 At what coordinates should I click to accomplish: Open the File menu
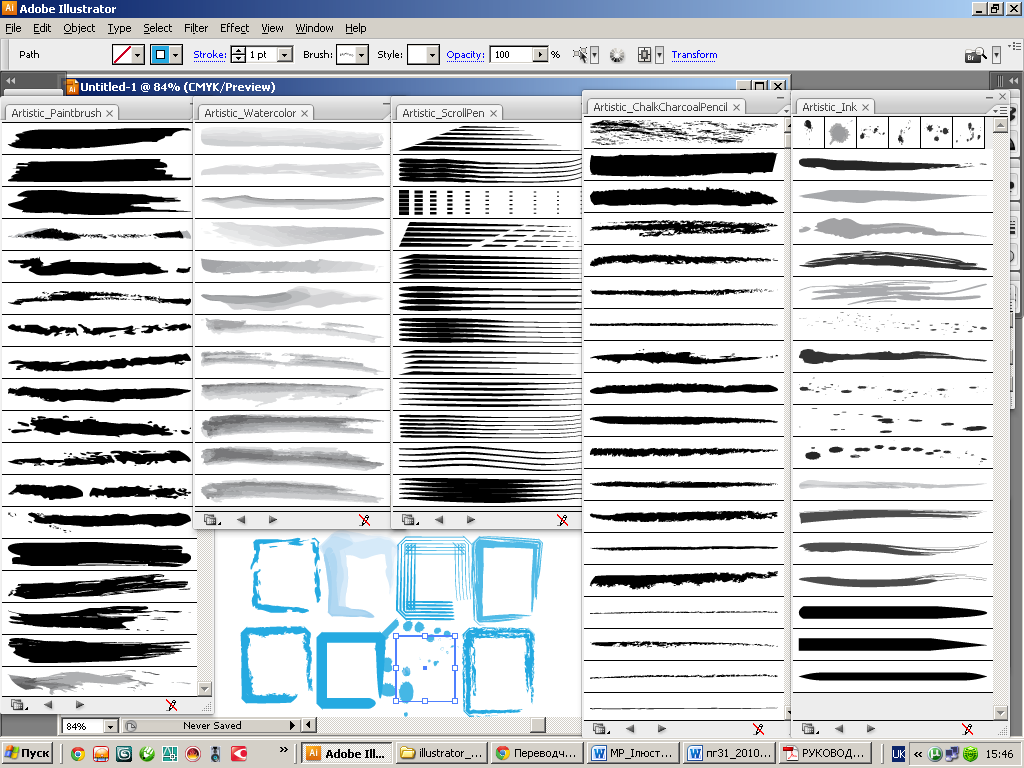click(x=13, y=28)
